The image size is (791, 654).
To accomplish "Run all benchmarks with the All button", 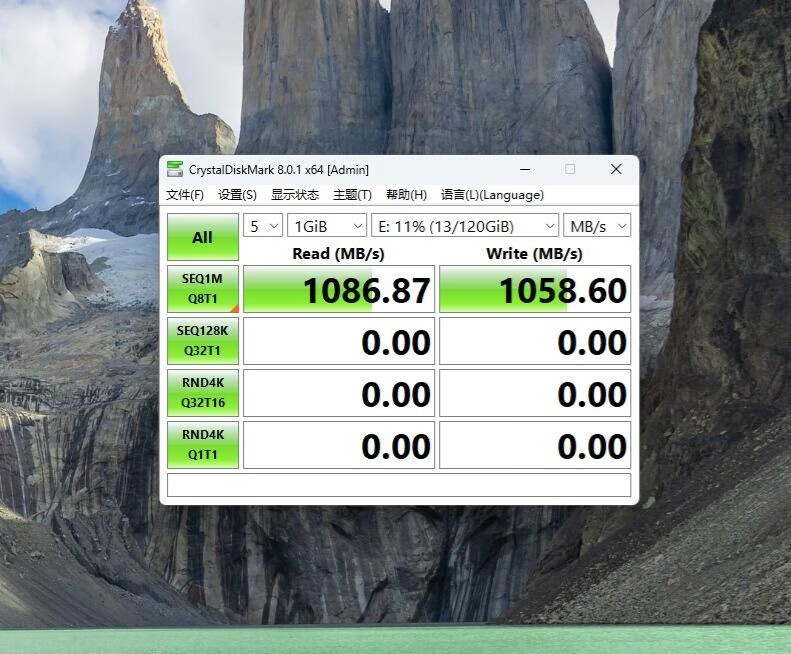I will 203,237.
